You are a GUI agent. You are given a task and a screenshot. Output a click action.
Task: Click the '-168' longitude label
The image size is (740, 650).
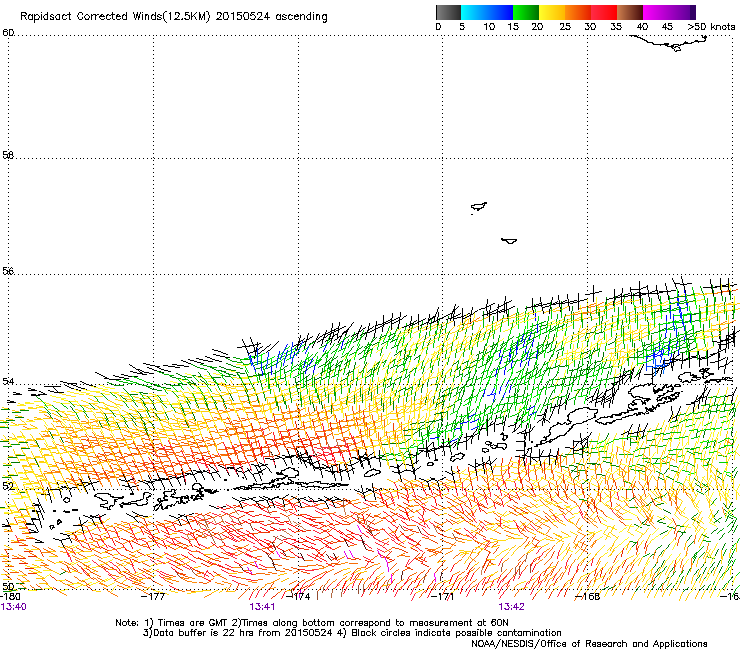coord(588,597)
